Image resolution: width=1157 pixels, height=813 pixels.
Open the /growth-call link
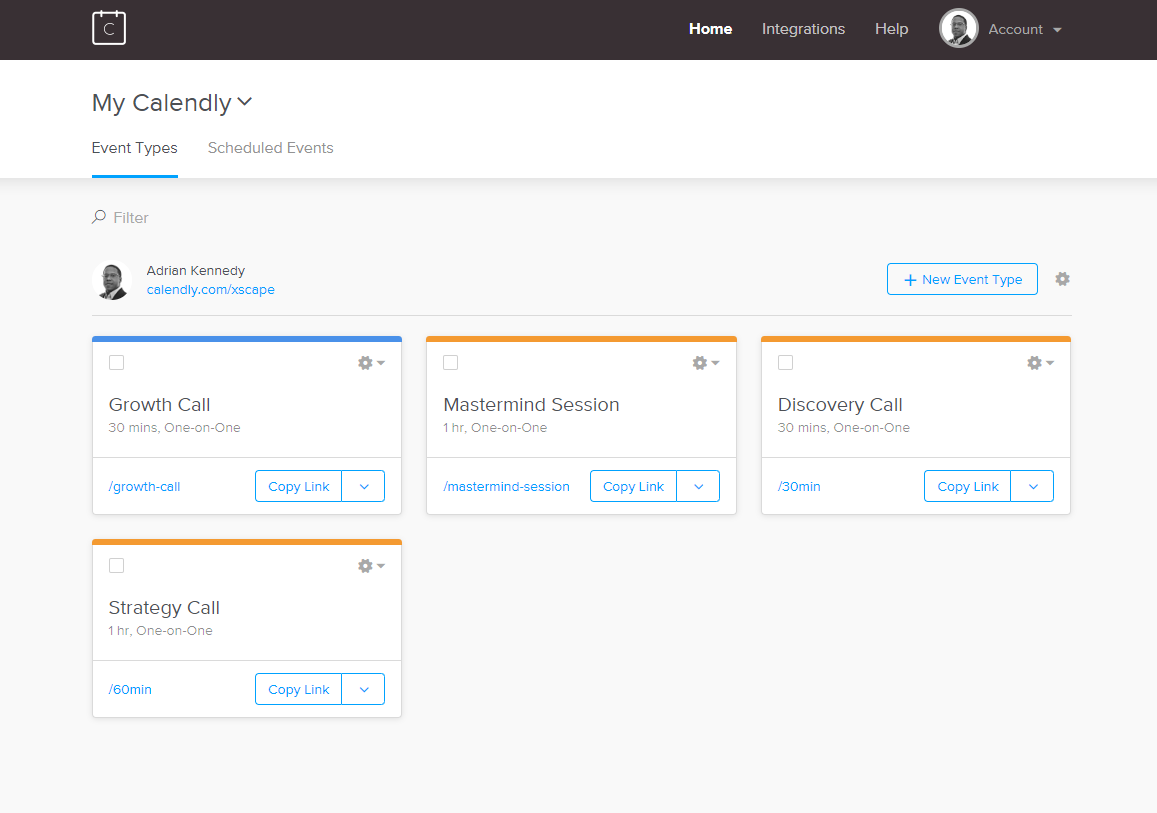coord(145,486)
